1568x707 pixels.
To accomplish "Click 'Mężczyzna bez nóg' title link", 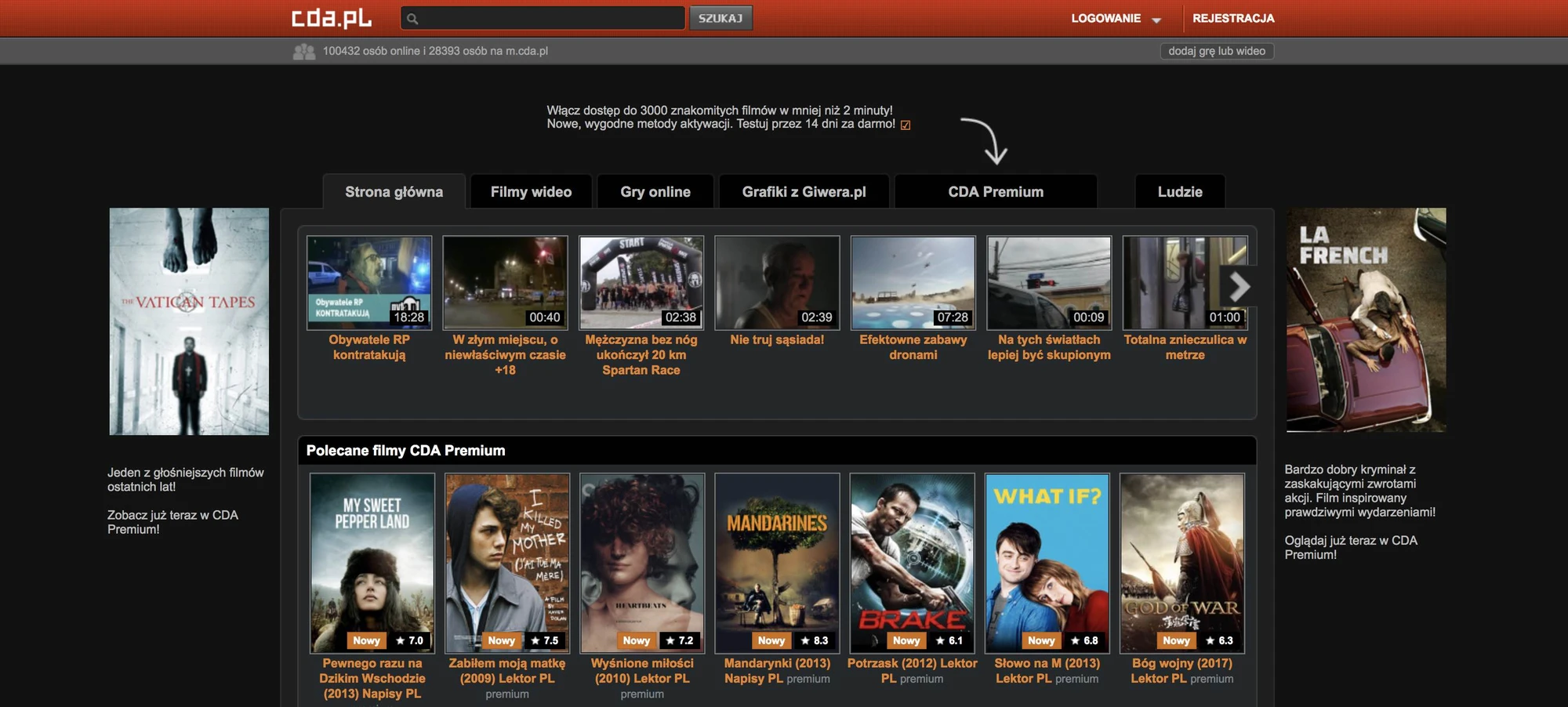I will click(x=641, y=355).
